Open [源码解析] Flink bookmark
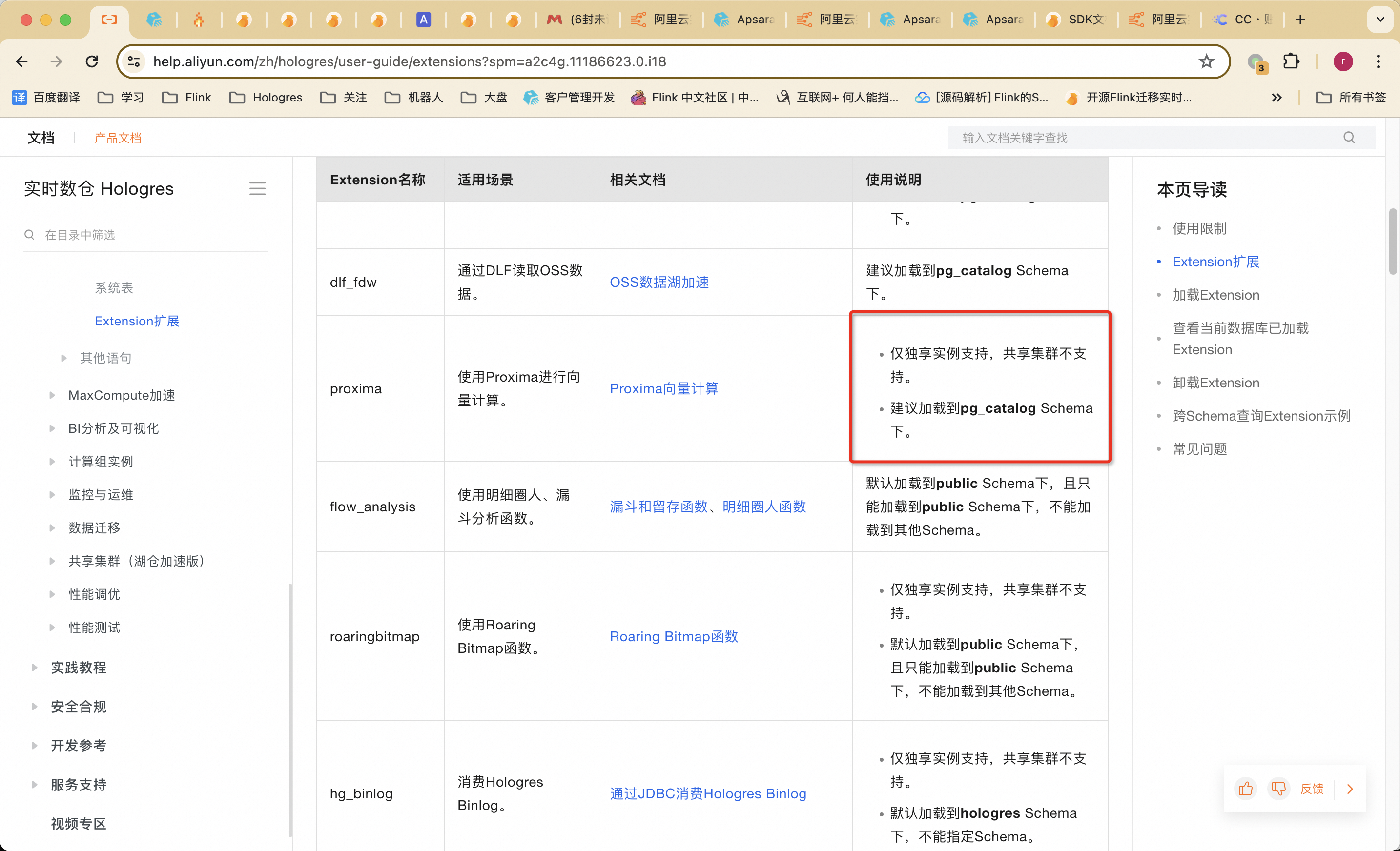This screenshot has width=1400, height=851. point(981,98)
